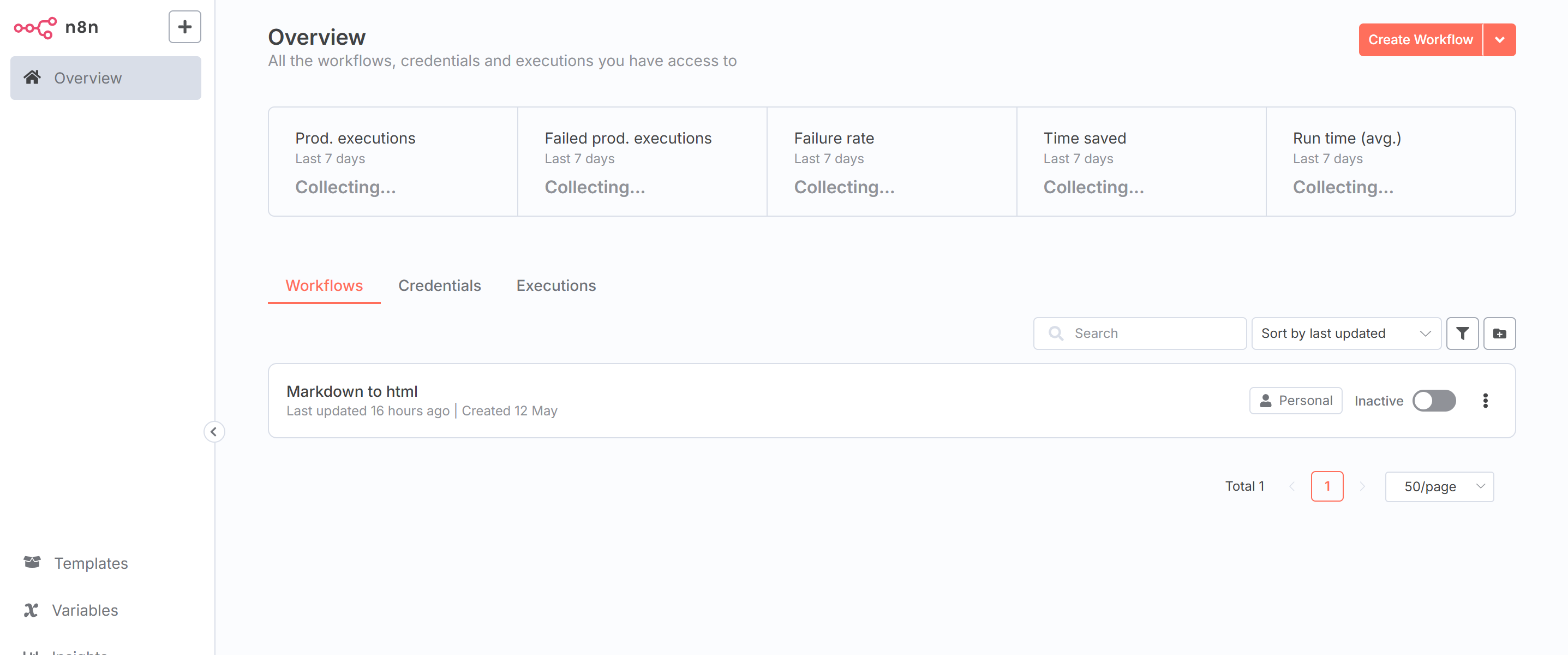Click the plus add button in sidebar
The image size is (1568, 655).
click(x=184, y=27)
